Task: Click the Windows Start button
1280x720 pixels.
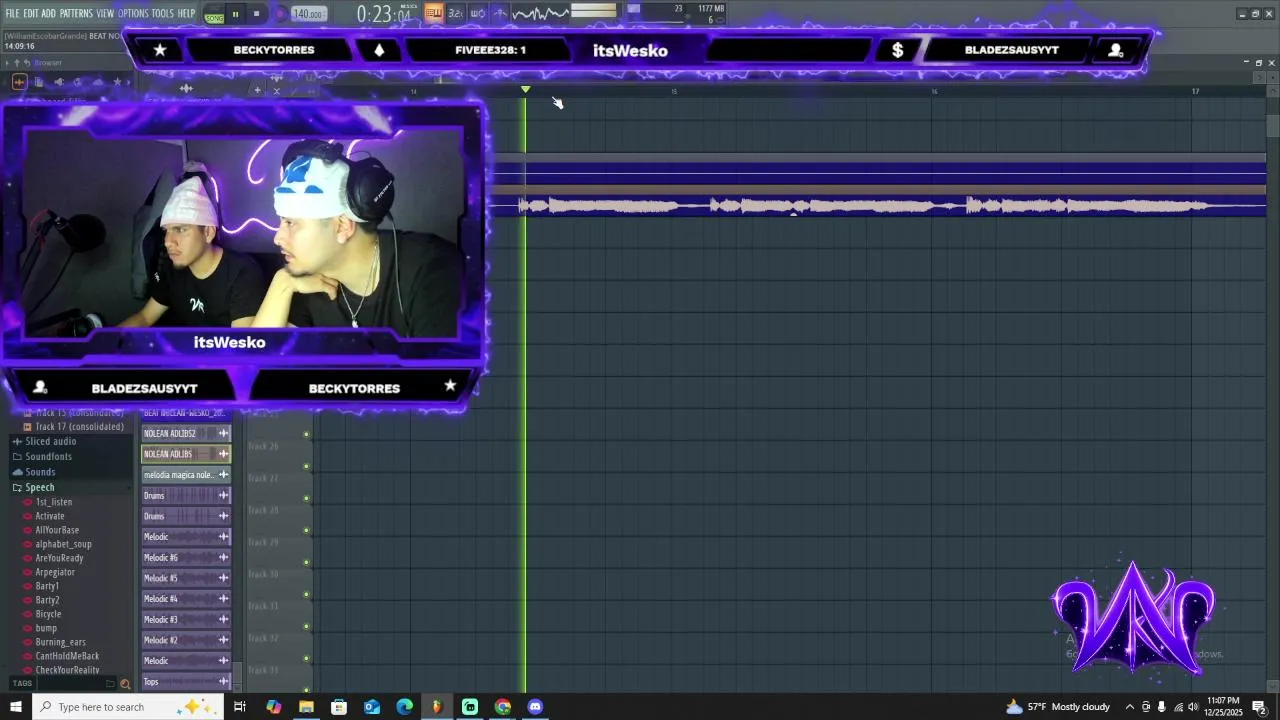Action: click(x=15, y=707)
